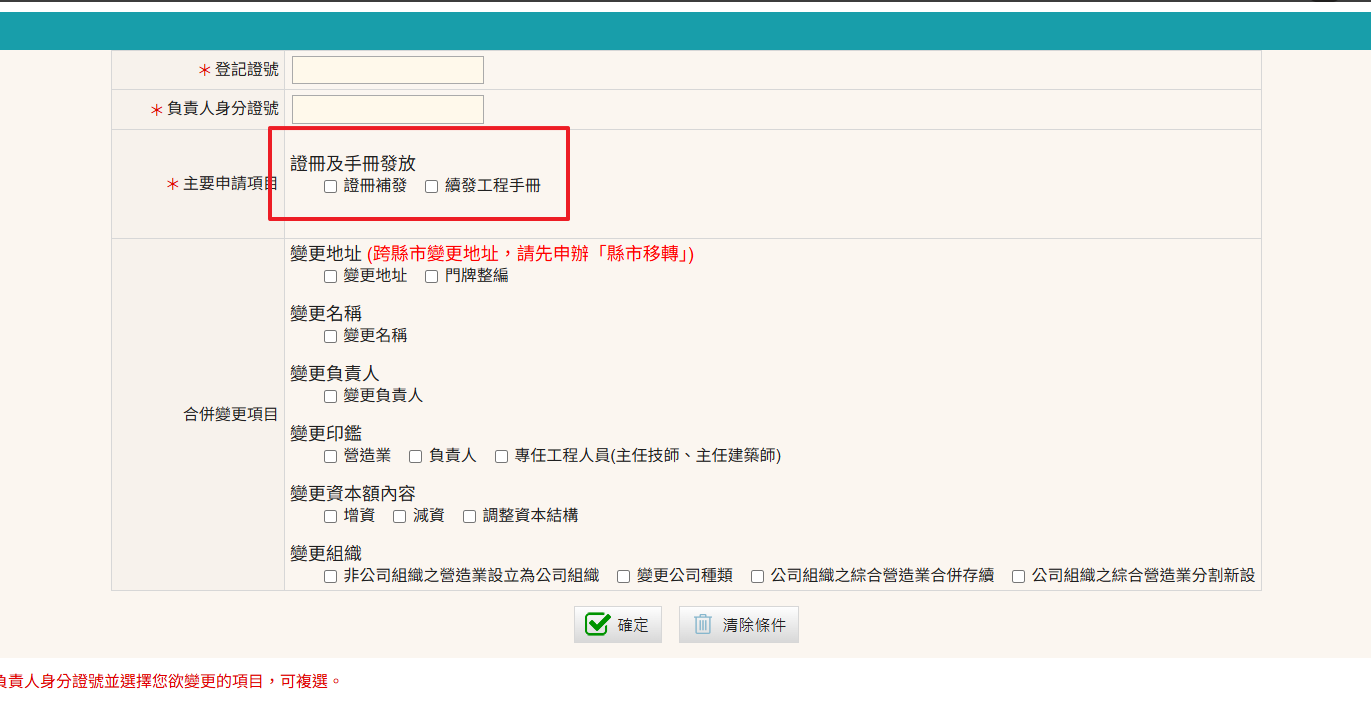Viewport: 1371px width, 703px height.
Task: Click the green checkmark icon on 確定
Action: click(x=597, y=624)
